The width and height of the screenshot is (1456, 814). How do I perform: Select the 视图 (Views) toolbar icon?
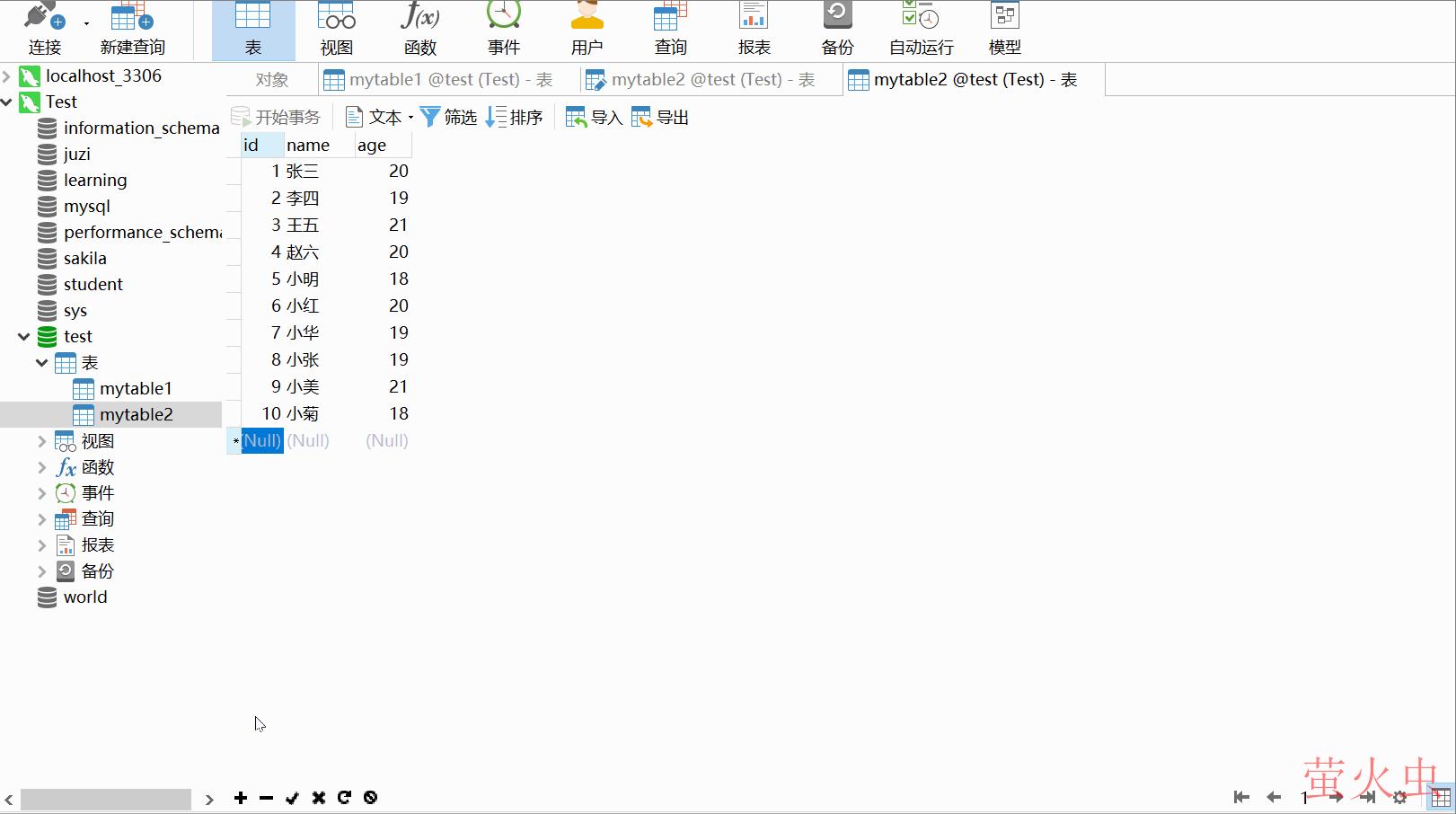(336, 27)
